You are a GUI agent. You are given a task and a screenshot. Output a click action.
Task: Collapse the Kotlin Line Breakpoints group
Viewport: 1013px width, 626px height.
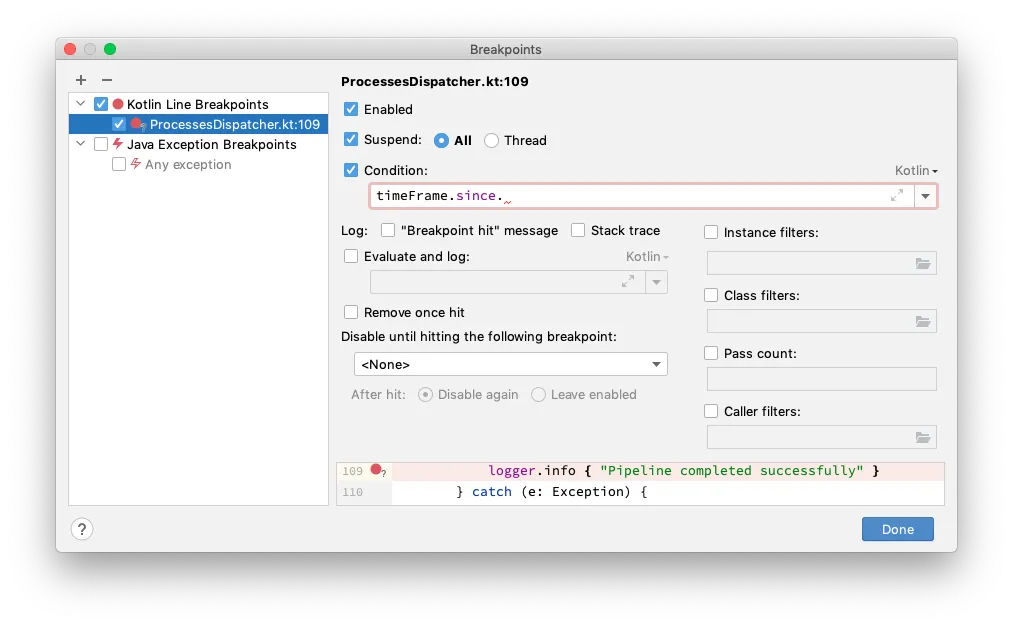81,104
